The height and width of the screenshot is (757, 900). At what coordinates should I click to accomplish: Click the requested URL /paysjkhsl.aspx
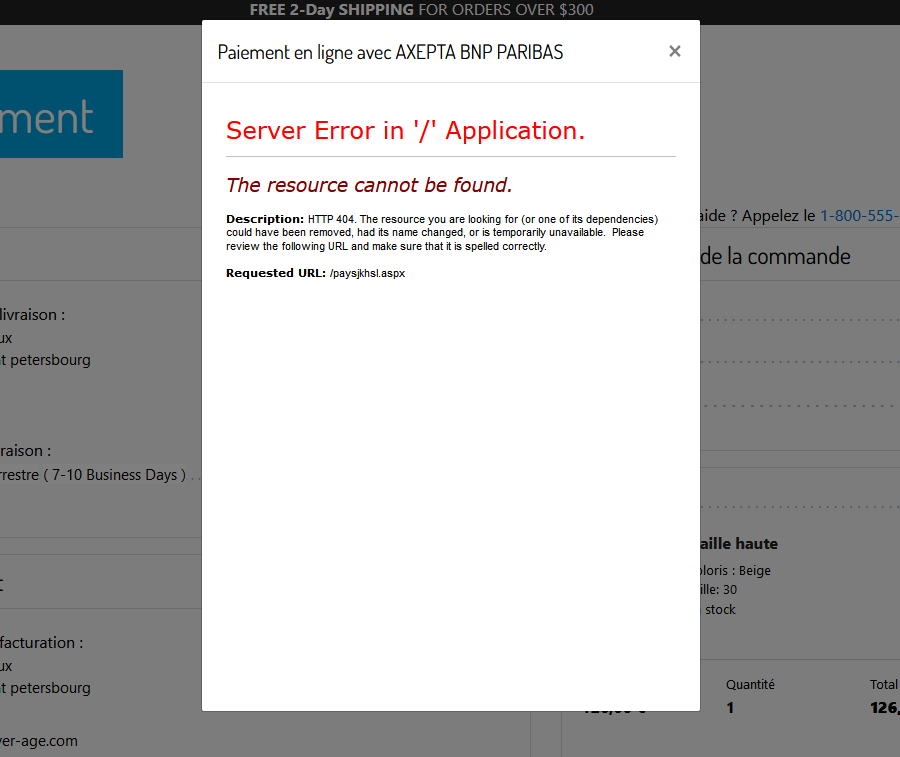click(367, 273)
